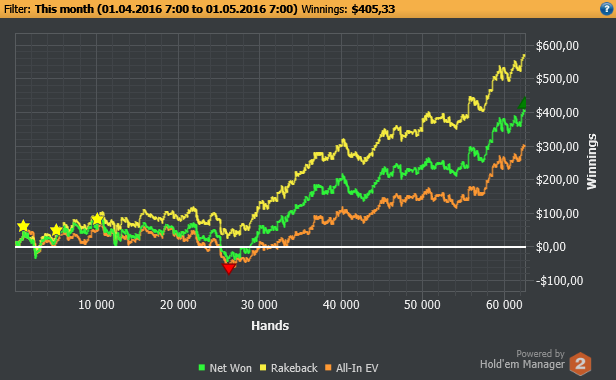Click the 50 000 hands axis label

(422, 305)
